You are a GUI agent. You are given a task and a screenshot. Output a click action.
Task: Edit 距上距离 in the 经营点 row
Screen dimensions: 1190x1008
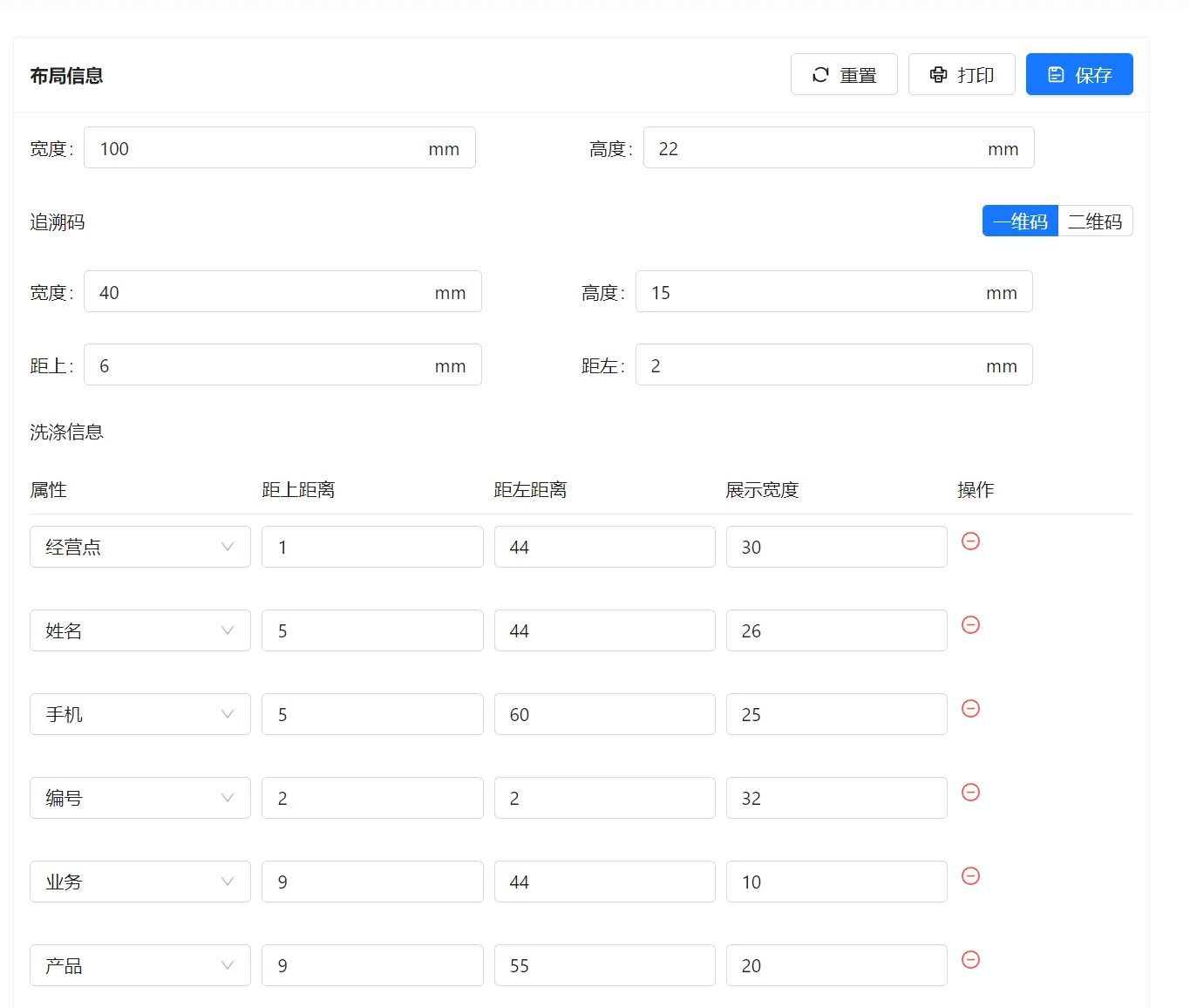point(372,547)
